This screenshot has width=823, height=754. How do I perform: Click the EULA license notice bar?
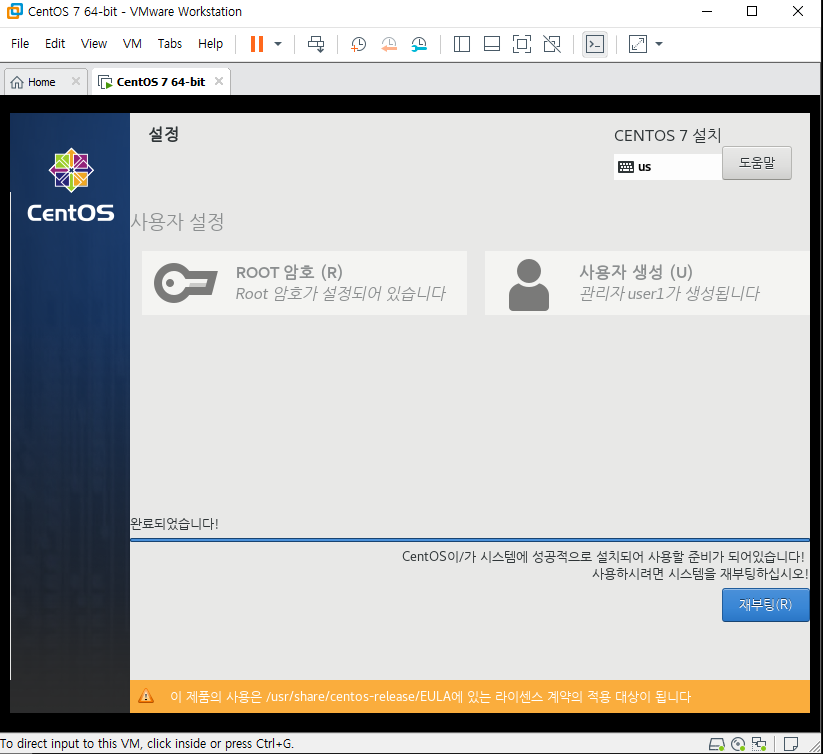coord(470,696)
